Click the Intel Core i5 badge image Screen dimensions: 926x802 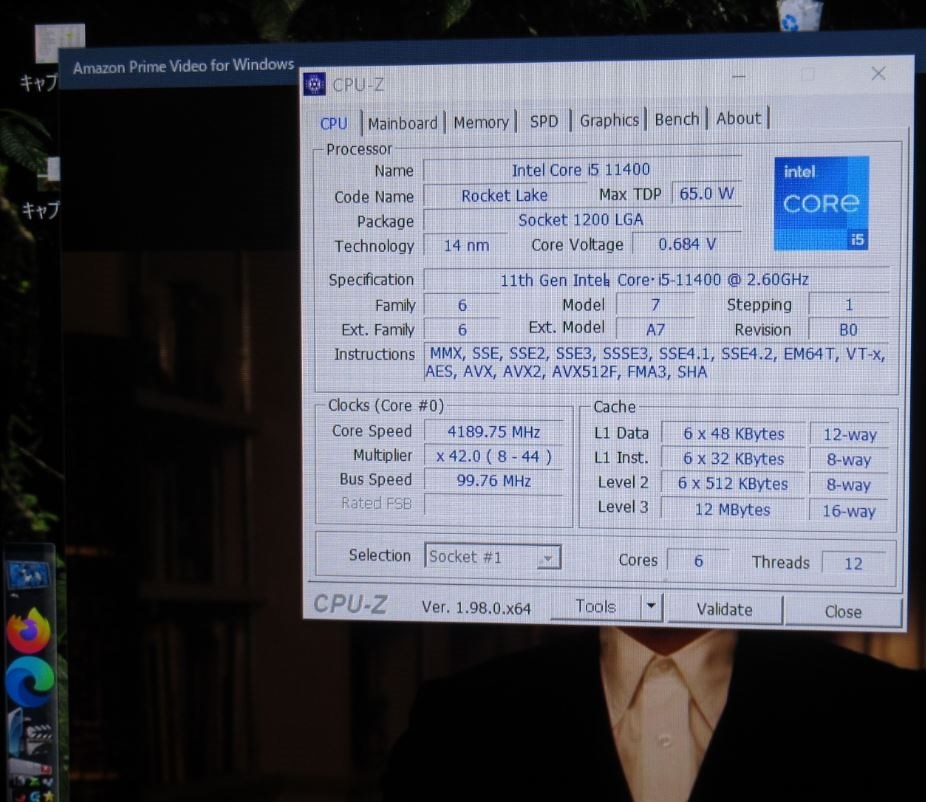point(820,203)
